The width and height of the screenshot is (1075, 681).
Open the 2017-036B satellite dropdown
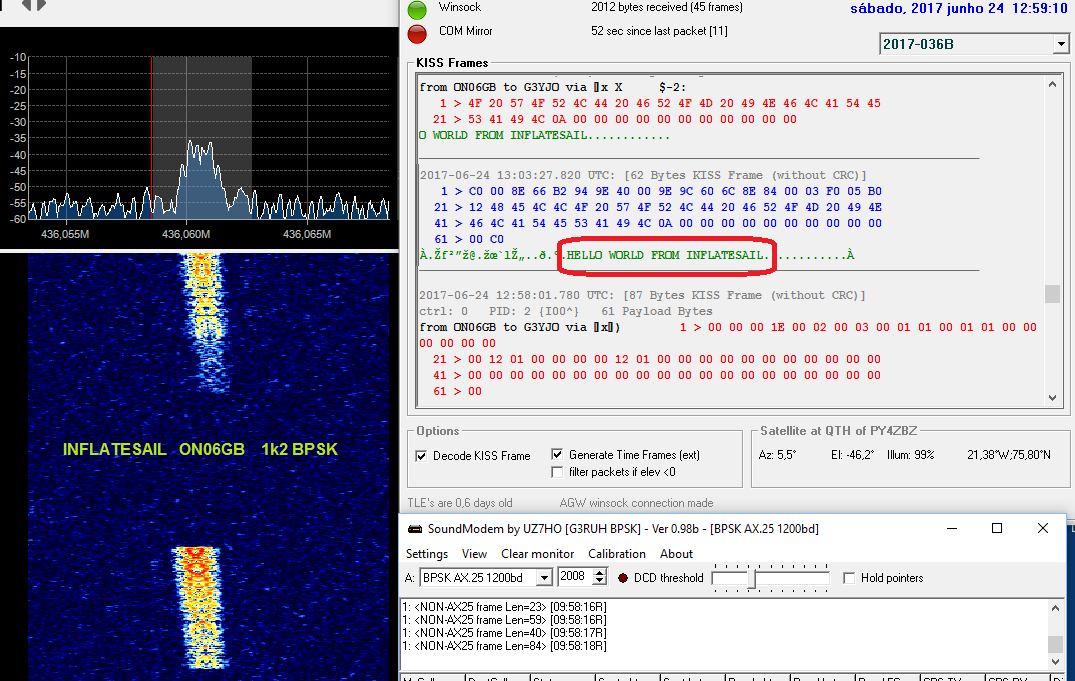pyautogui.click(x=1061, y=44)
